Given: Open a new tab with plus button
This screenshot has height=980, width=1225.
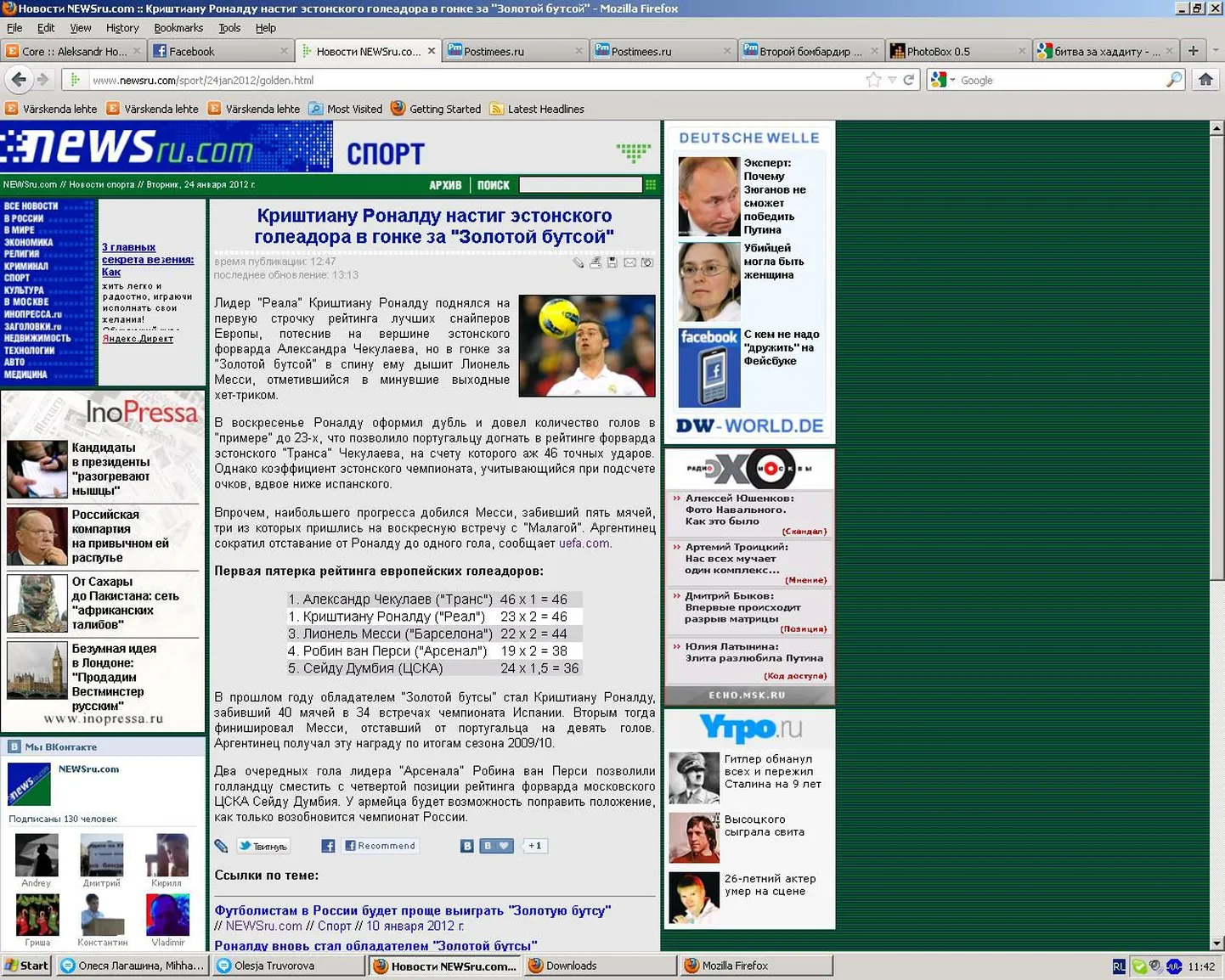Looking at the screenshot, I should [1193, 51].
